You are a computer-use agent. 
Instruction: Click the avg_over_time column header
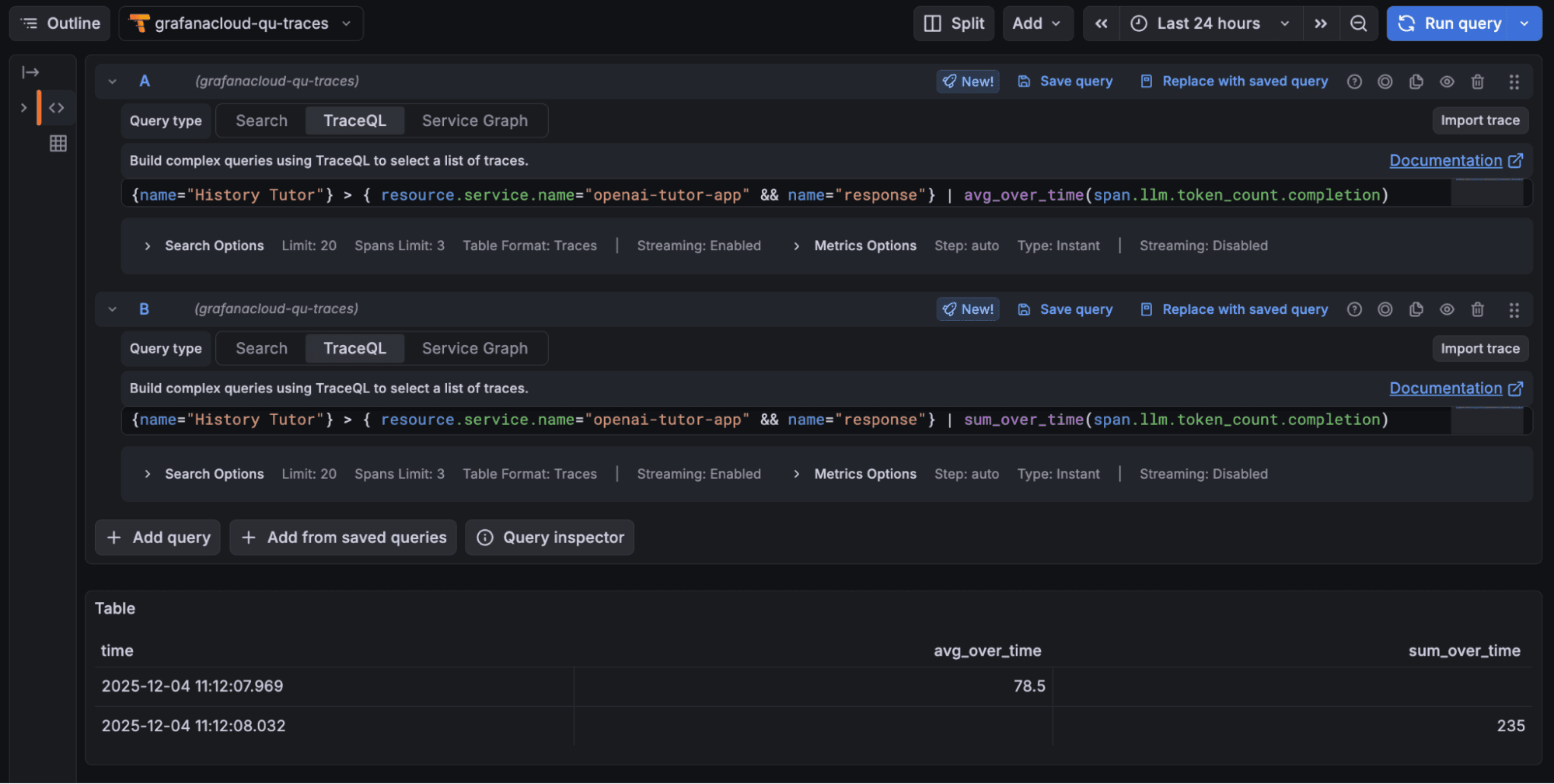[987, 651]
